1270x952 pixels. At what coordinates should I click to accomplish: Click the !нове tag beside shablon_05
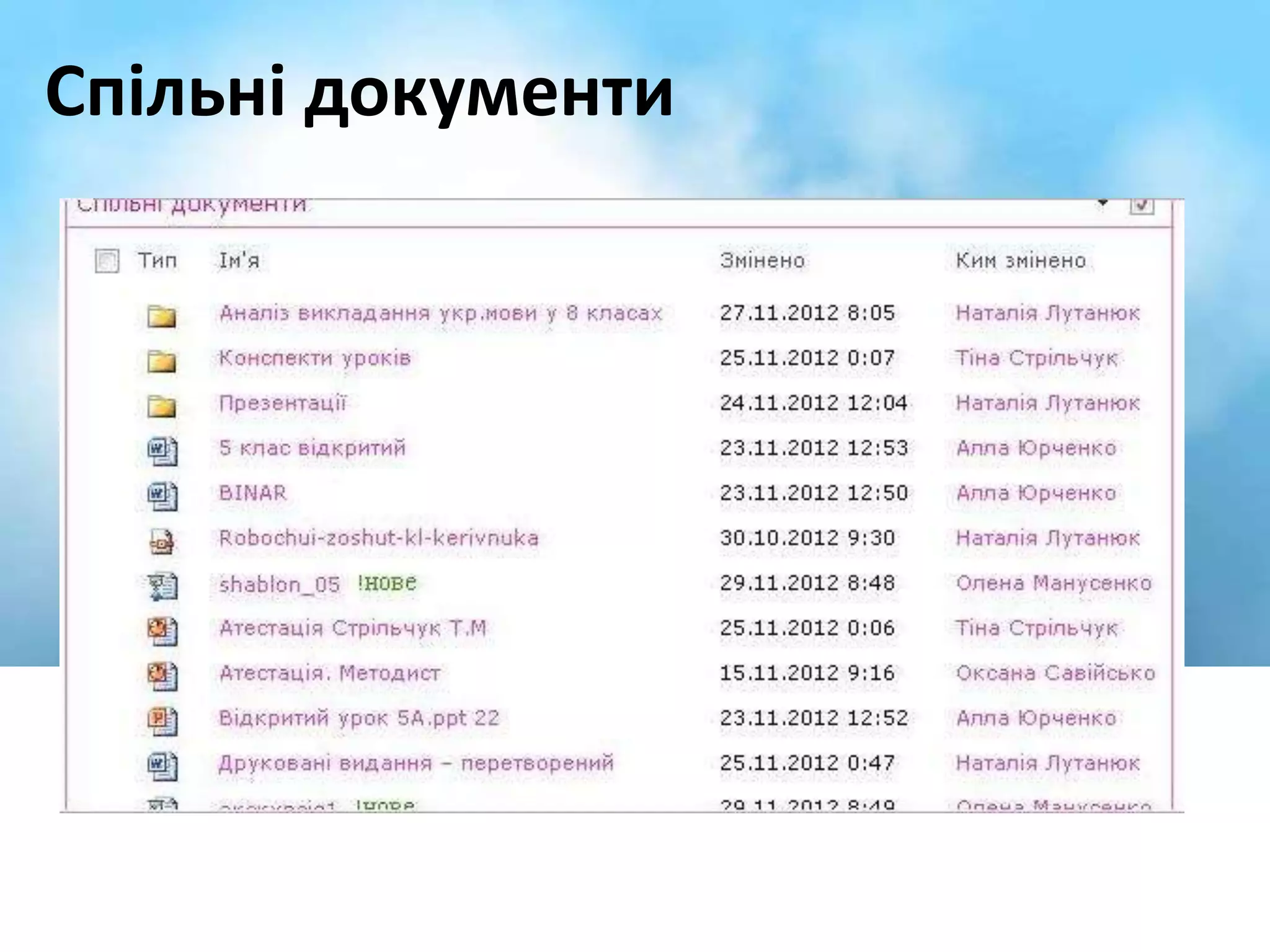pyautogui.click(x=386, y=583)
